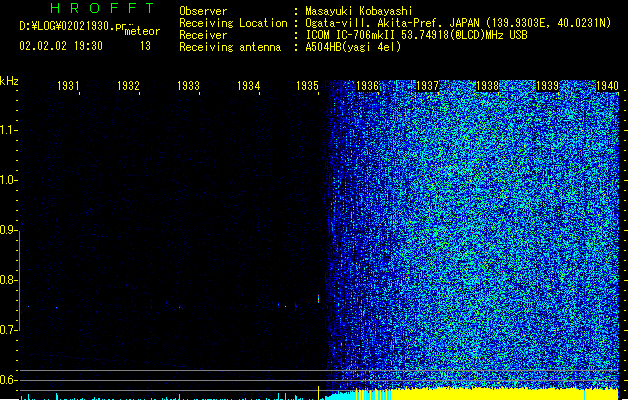Click the 1933 time marker

(188, 86)
